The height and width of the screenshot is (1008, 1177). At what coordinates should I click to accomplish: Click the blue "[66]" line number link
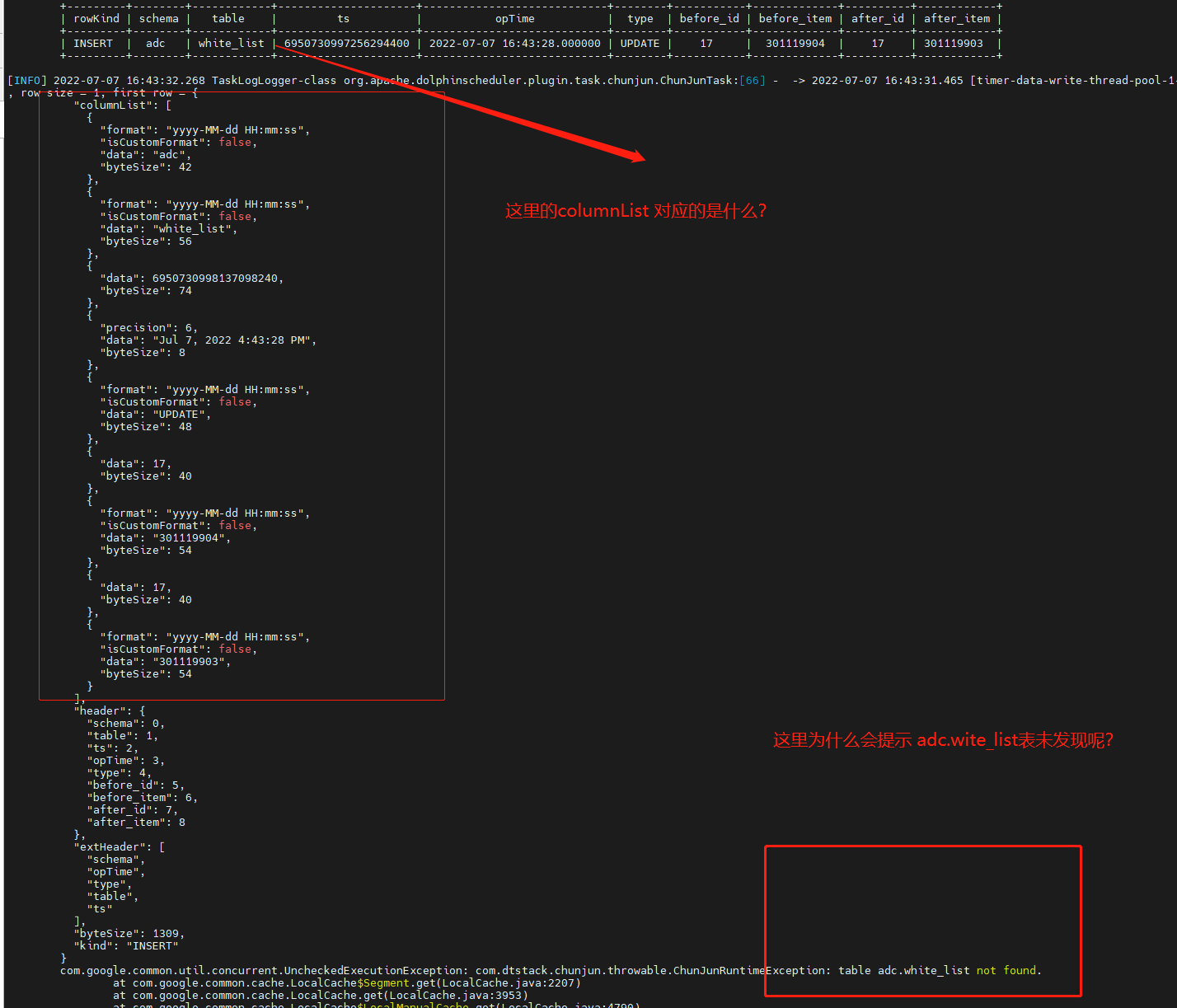click(x=751, y=80)
